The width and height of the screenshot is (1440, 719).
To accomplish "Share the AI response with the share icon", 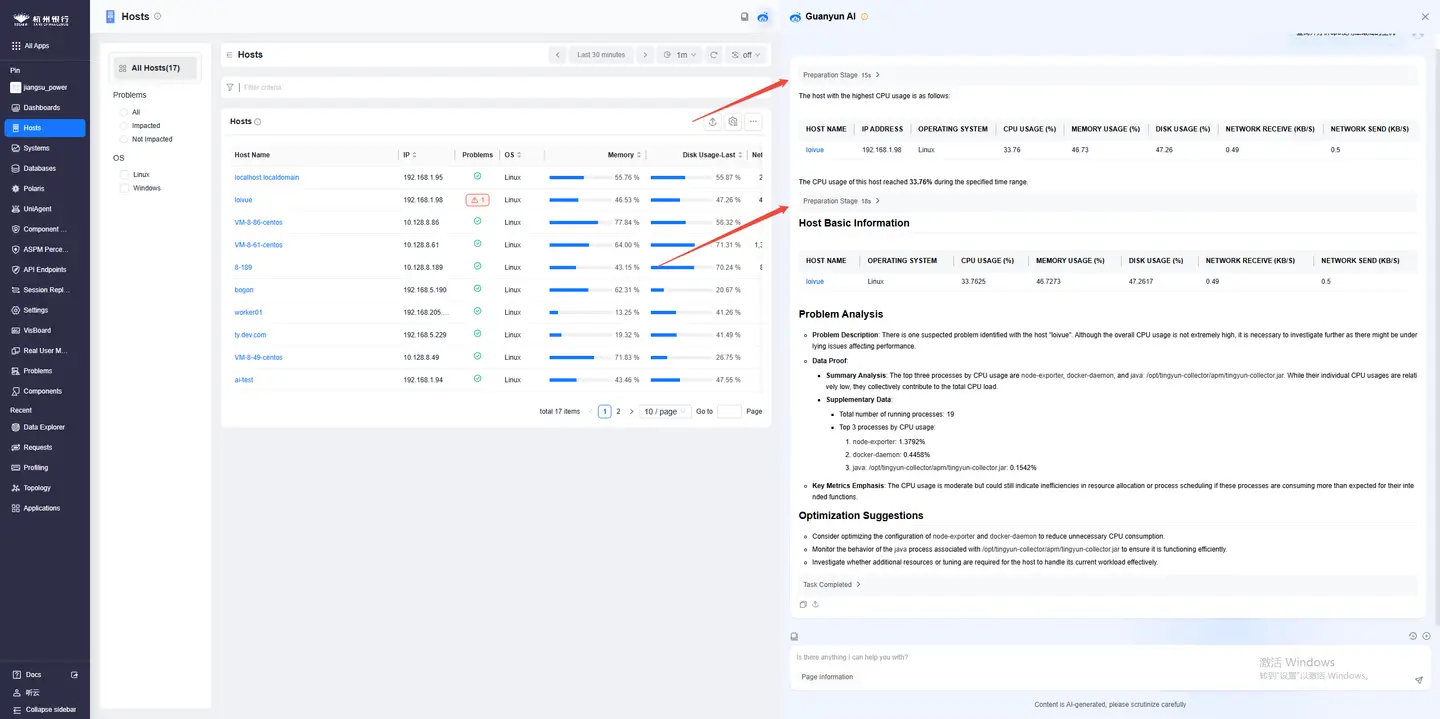I will click(x=815, y=604).
